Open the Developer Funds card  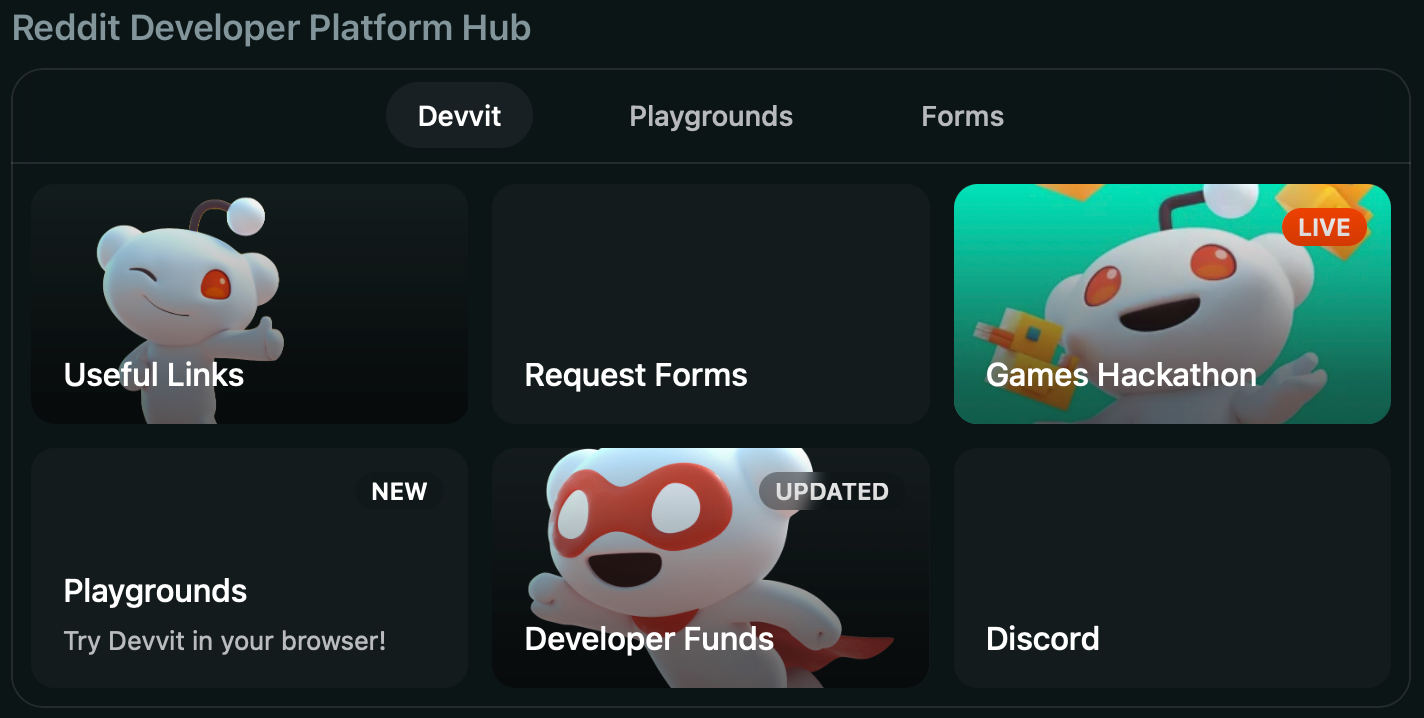click(711, 568)
